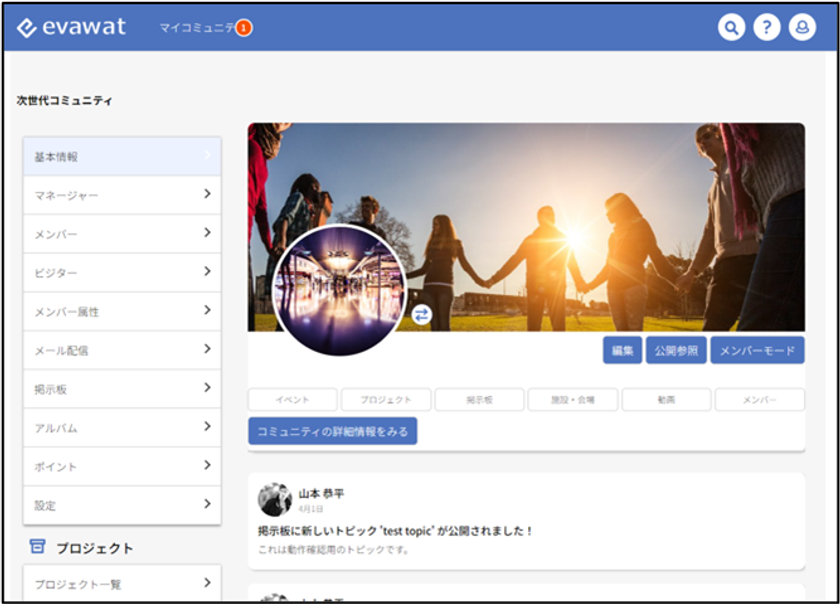The width and height of the screenshot is (840, 604).
Task: Open マイコミュニティ in the top navigation
Action: [x=198, y=27]
